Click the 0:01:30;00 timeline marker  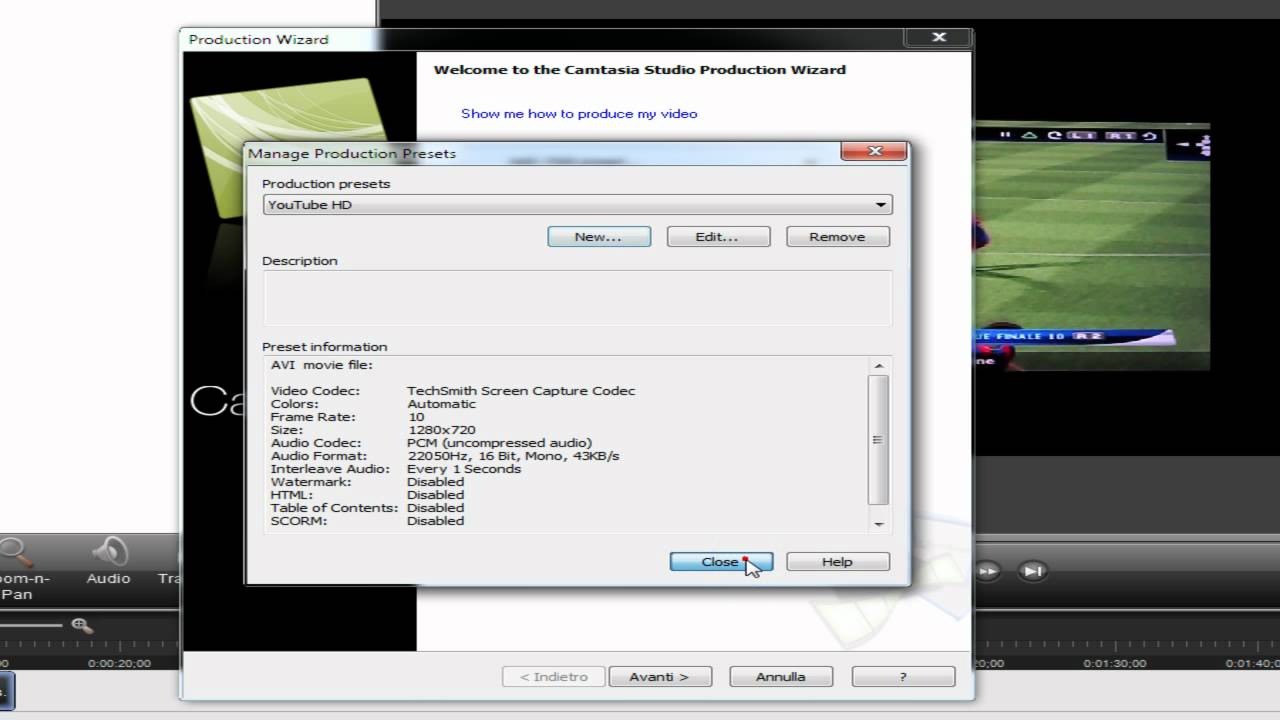point(1114,663)
